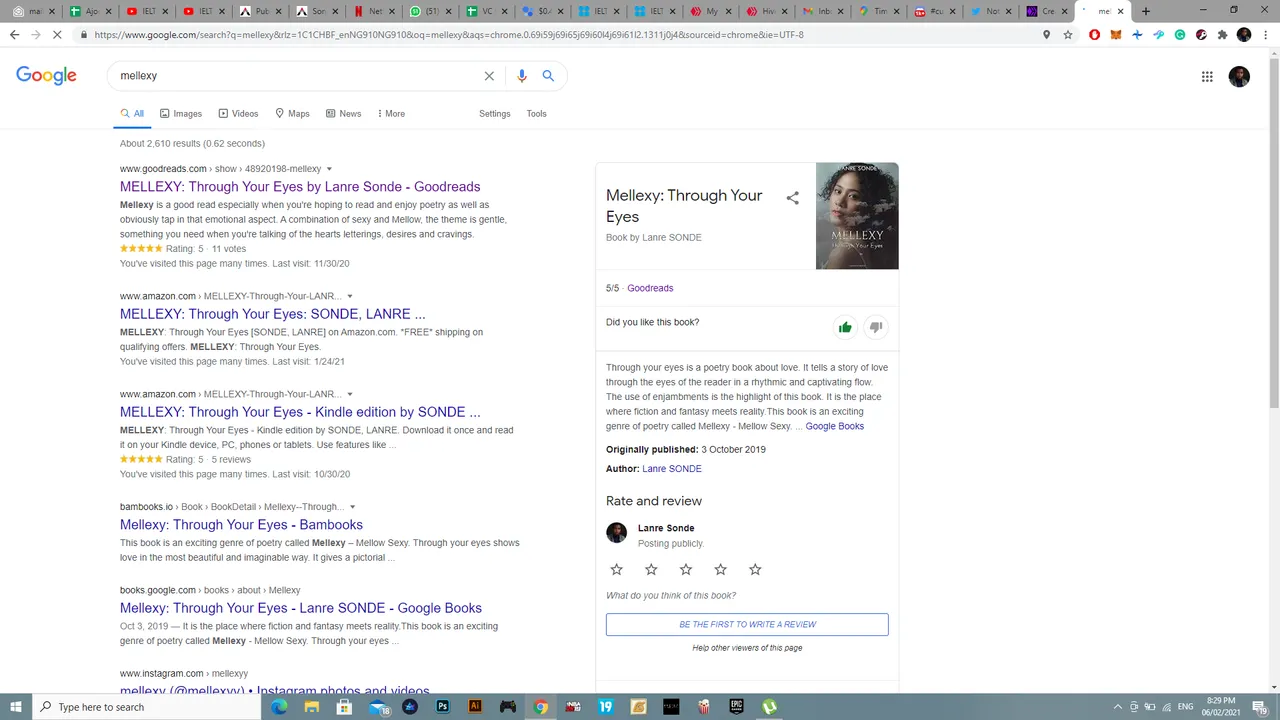Switch to the Maps tab
The height and width of the screenshot is (720, 1280).
coord(292,113)
